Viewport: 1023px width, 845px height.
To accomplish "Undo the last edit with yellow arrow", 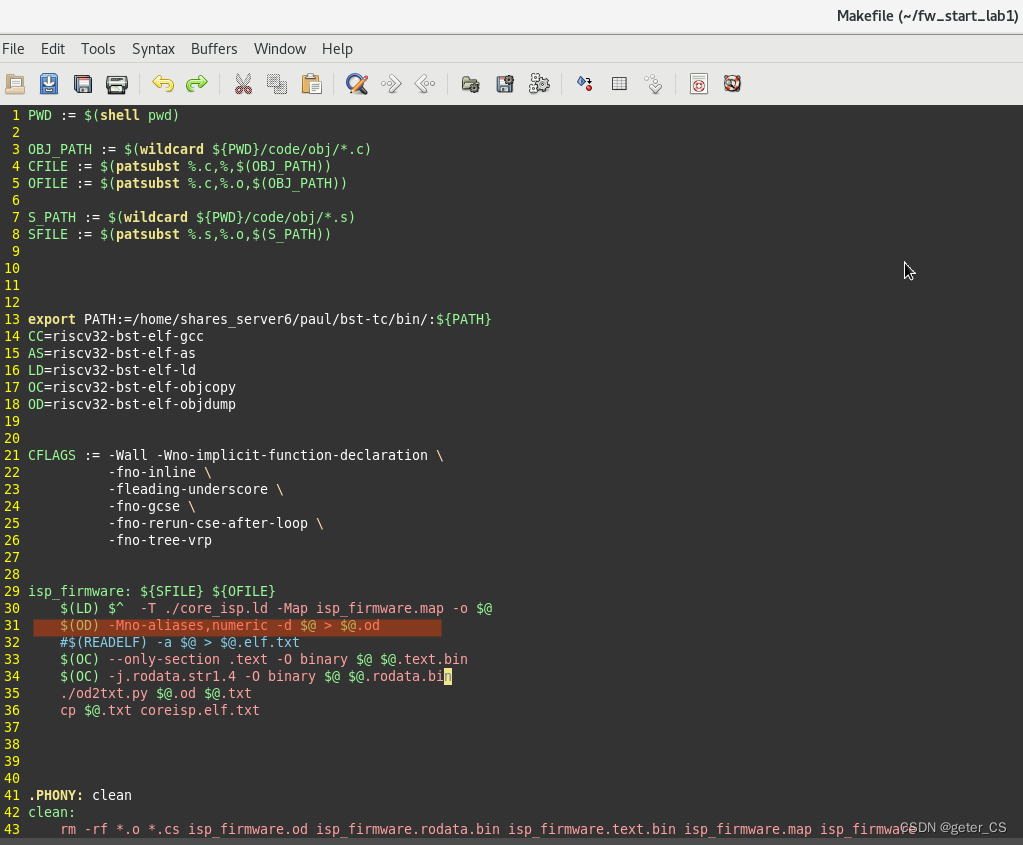I will point(163,84).
